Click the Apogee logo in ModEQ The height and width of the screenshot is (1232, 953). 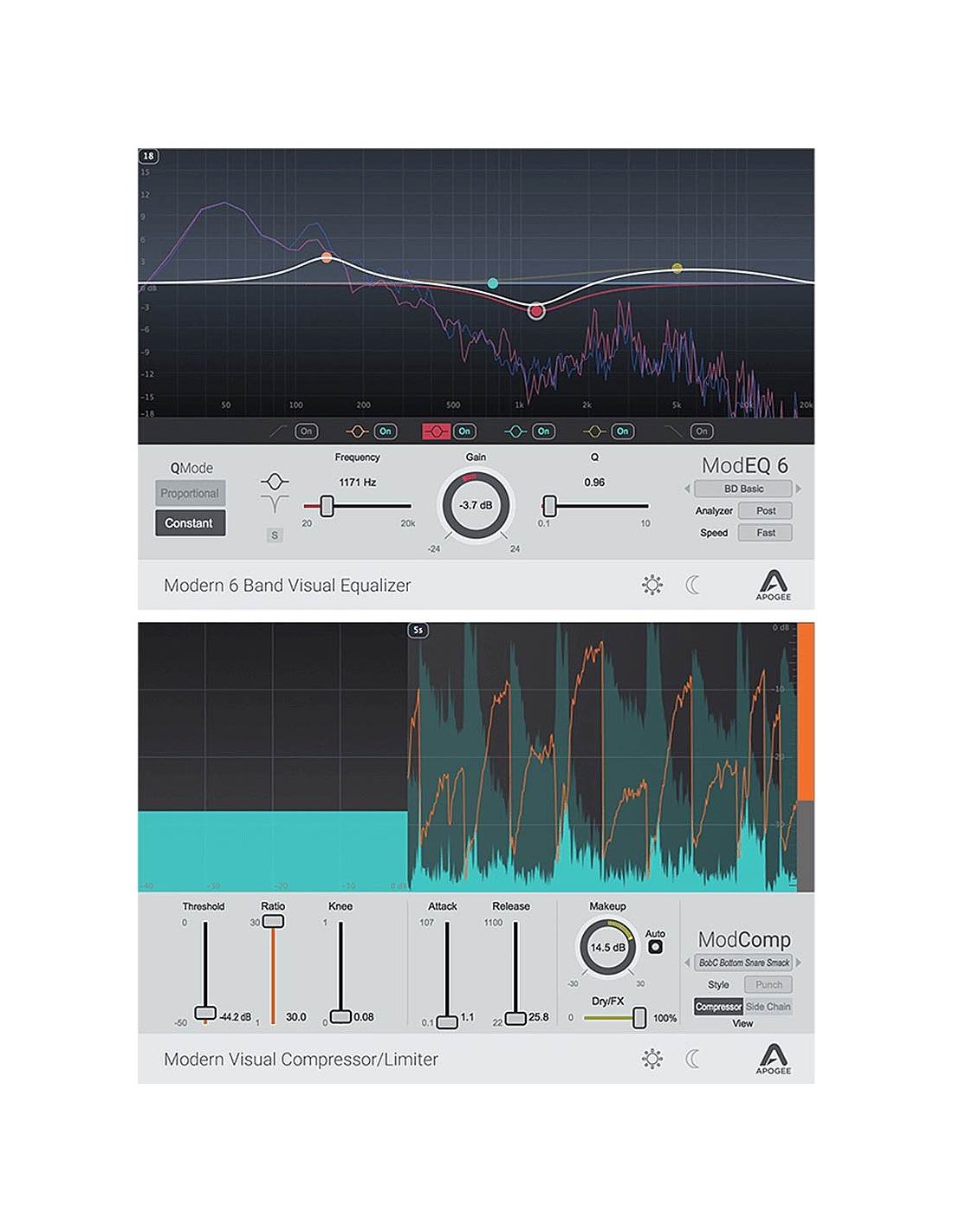(x=773, y=585)
